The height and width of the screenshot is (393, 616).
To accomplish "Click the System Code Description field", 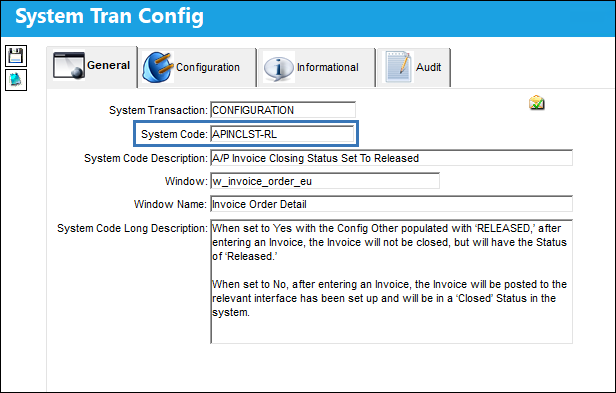I will (391, 158).
